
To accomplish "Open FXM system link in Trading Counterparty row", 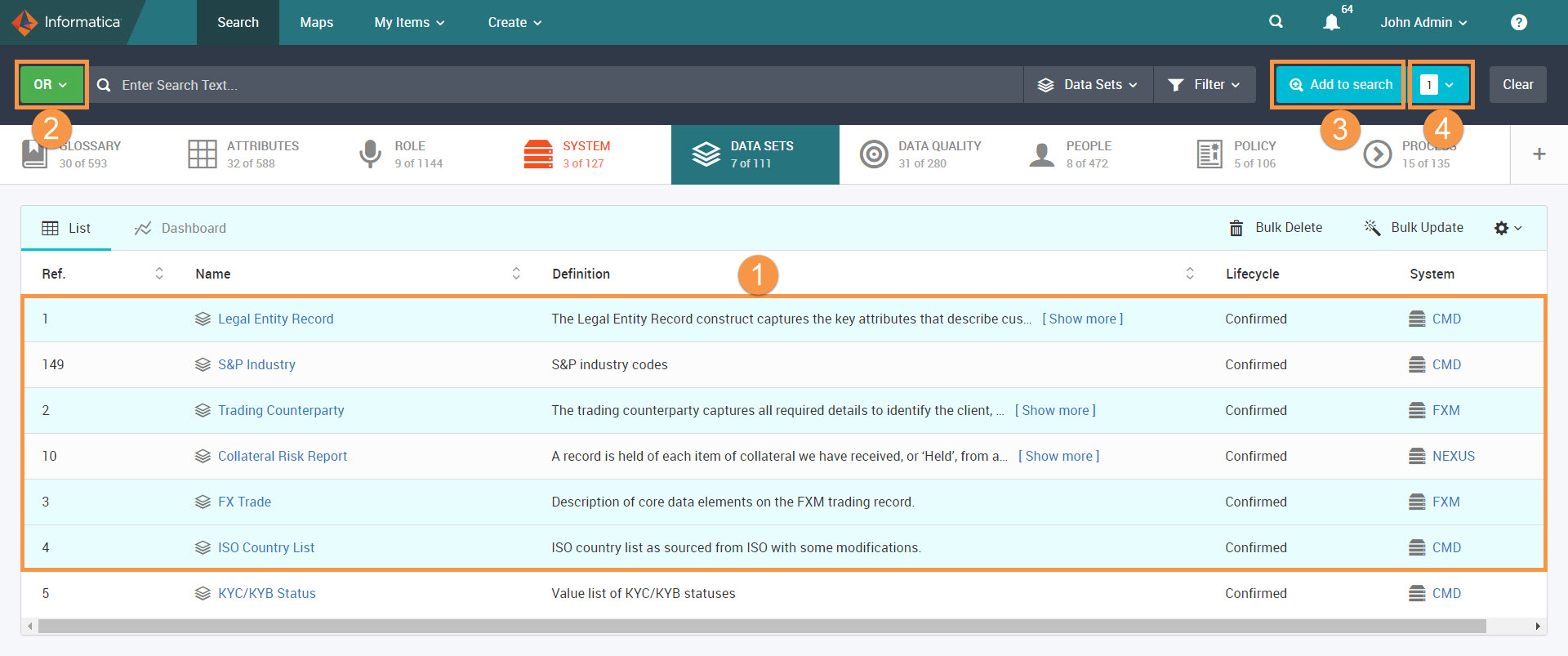I will (1445, 411).
